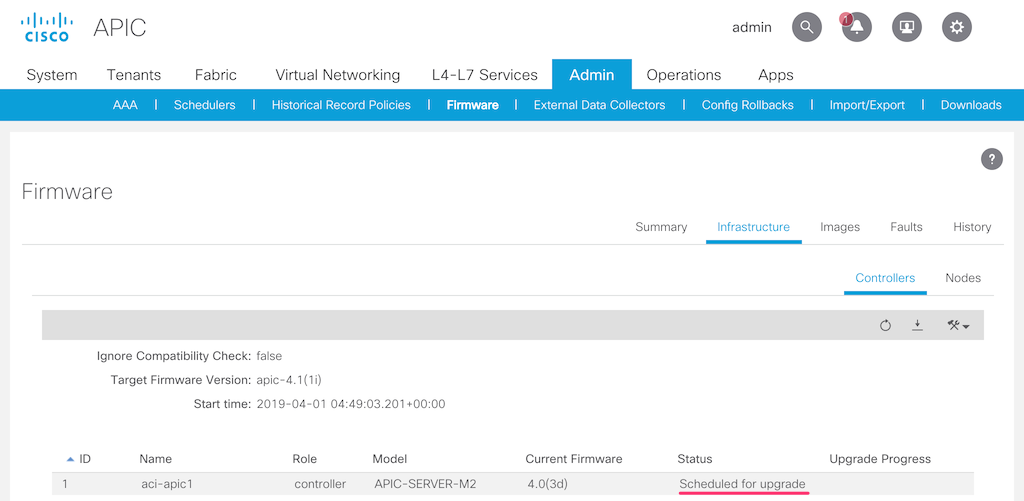This screenshot has height=501, width=1024.
Task: Switch to the Summary tab
Action: click(x=661, y=227)
